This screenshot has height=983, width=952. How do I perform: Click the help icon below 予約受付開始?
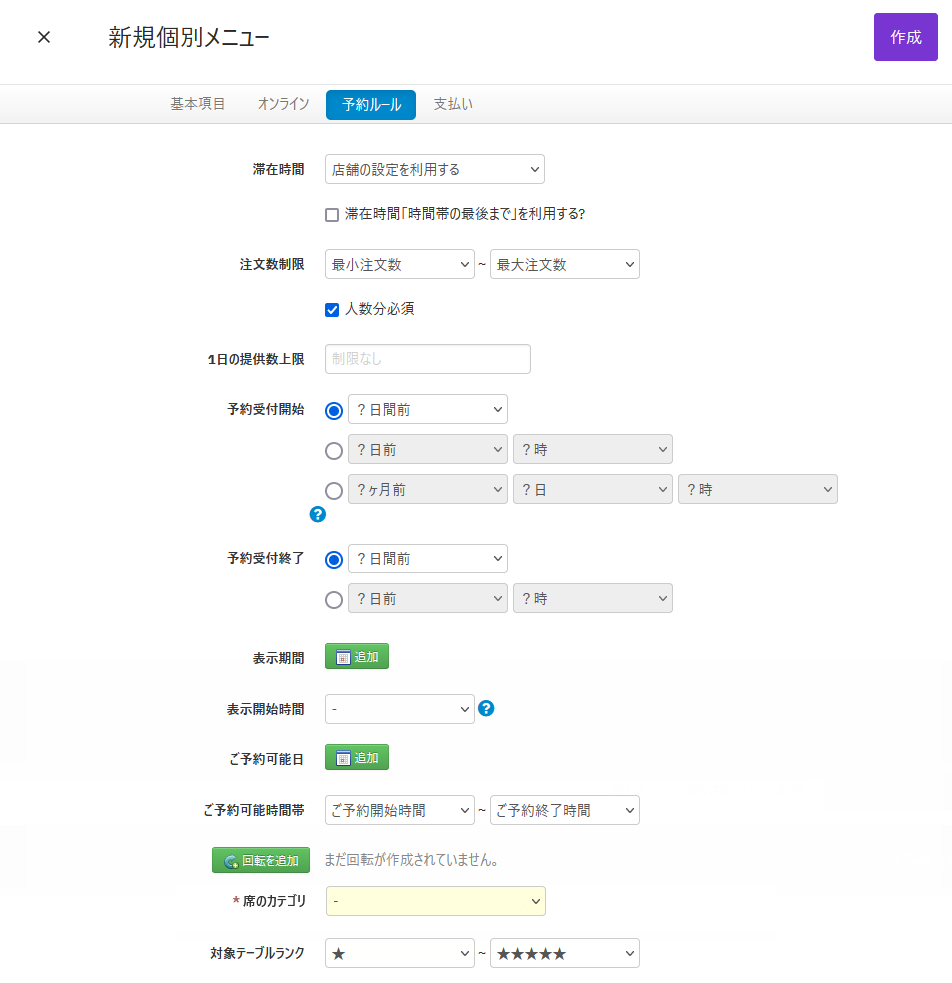(318, 514)
